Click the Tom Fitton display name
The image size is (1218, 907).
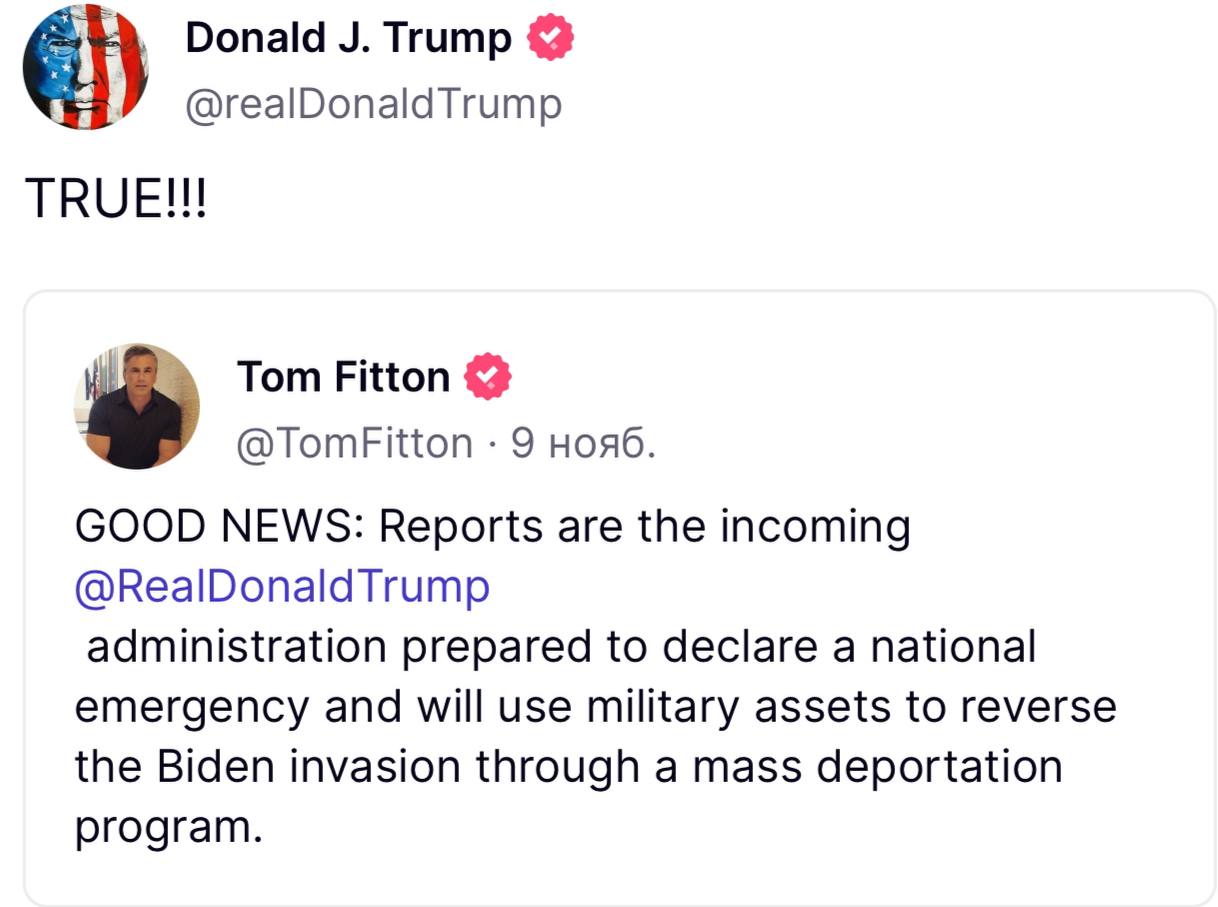tap(343, 377)
